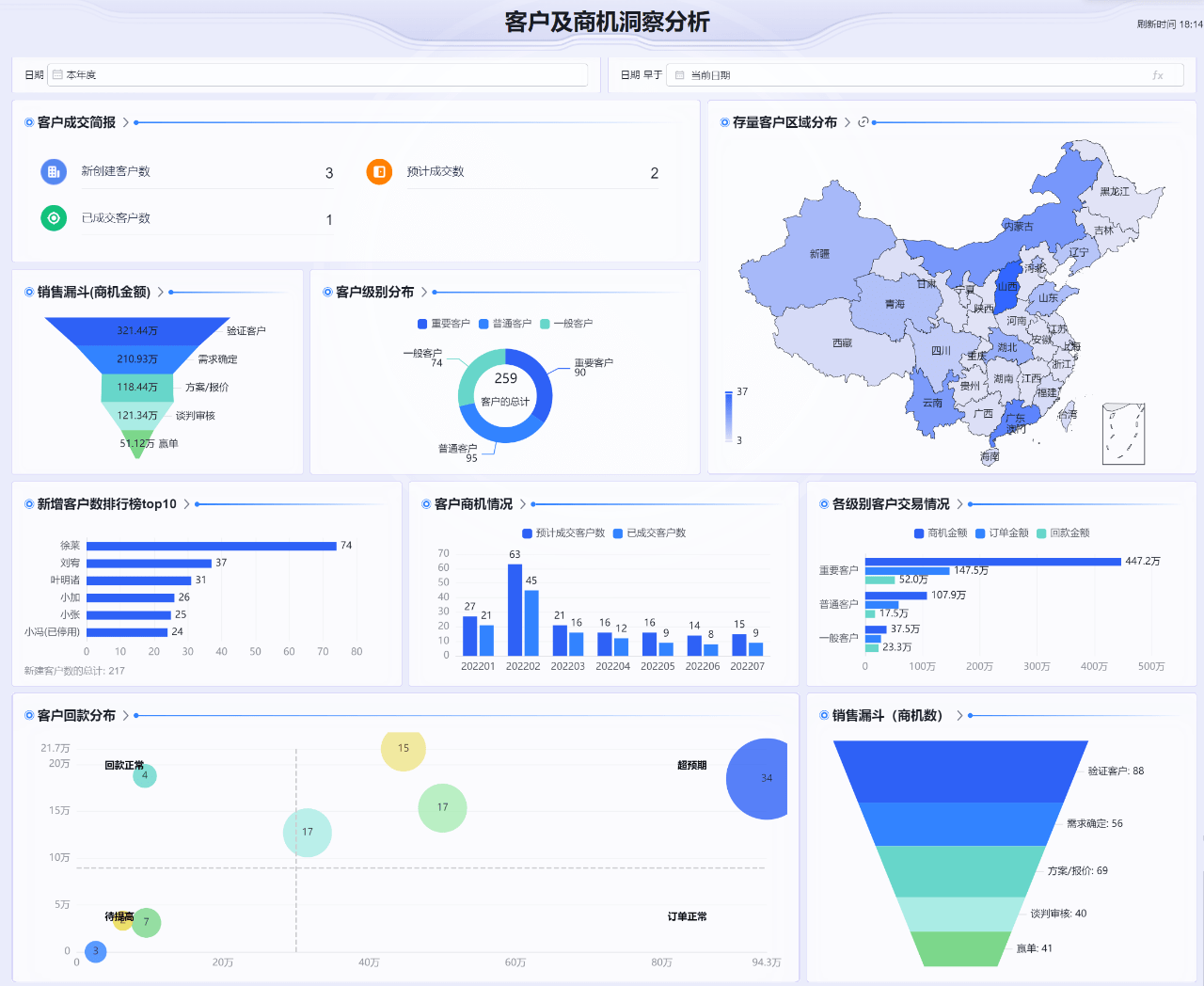This screenshot has height=986, width=1204.
Task: Click link icon beside 存量客户区域分布
Action: coord(863,122)
